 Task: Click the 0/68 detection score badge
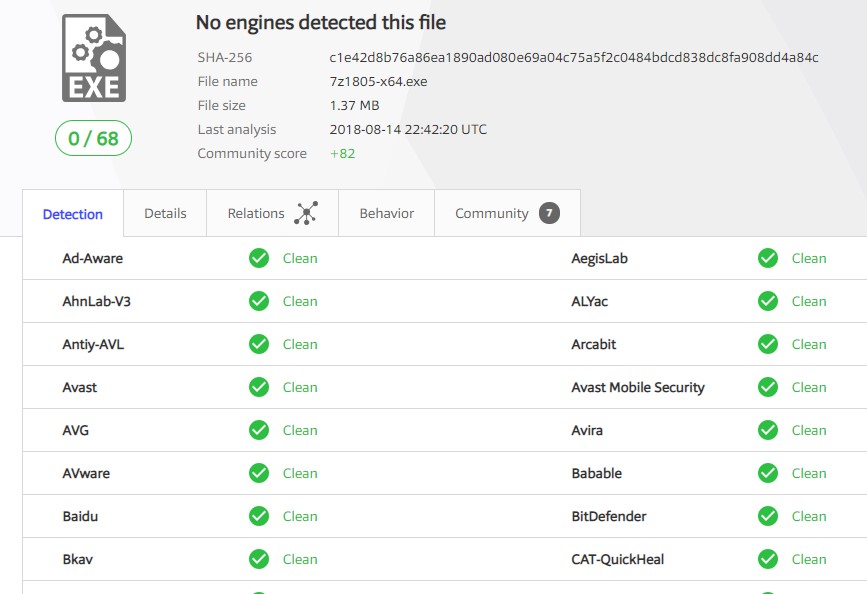coord(93,138)
